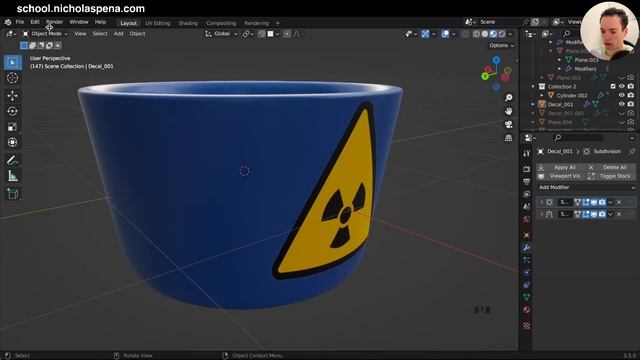Click the Apply All button
The height and width of the screenshot is (360, 640).
[561, 167]
